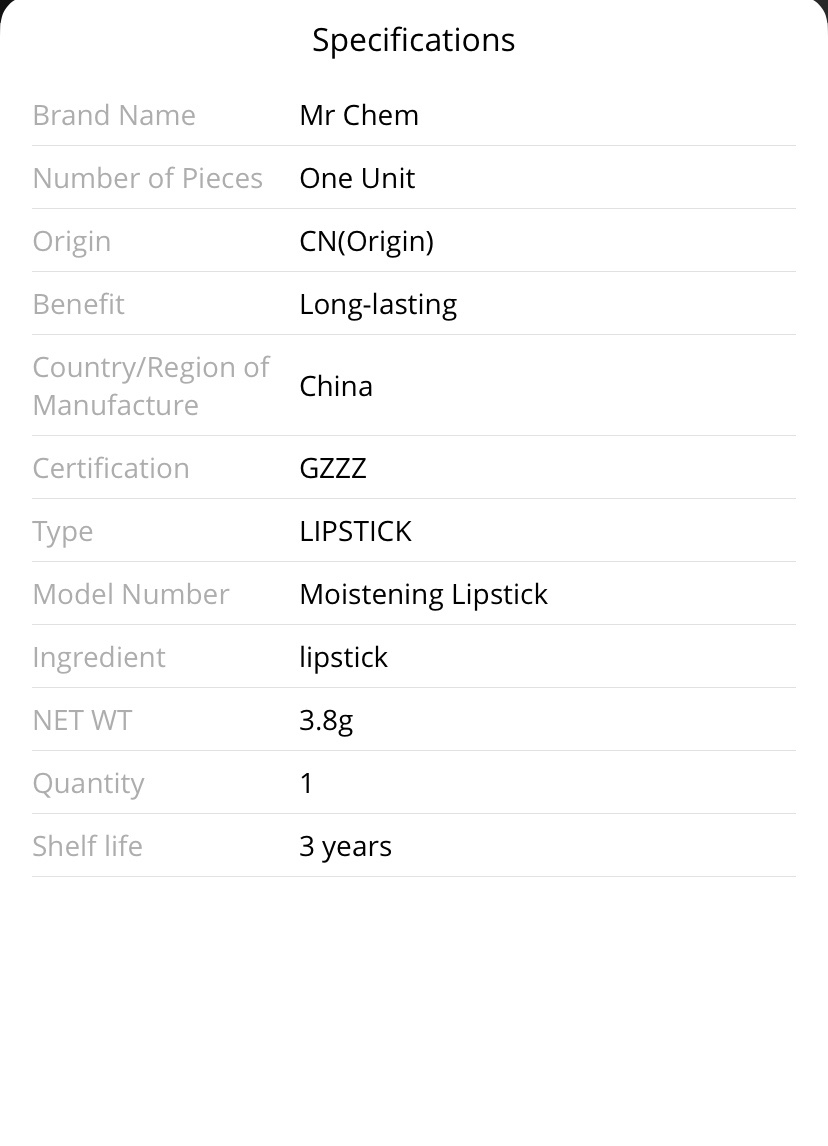The image size is (828, 1146).
Task: Tap the 3 years shelf life value
Action: pos(346,847)
